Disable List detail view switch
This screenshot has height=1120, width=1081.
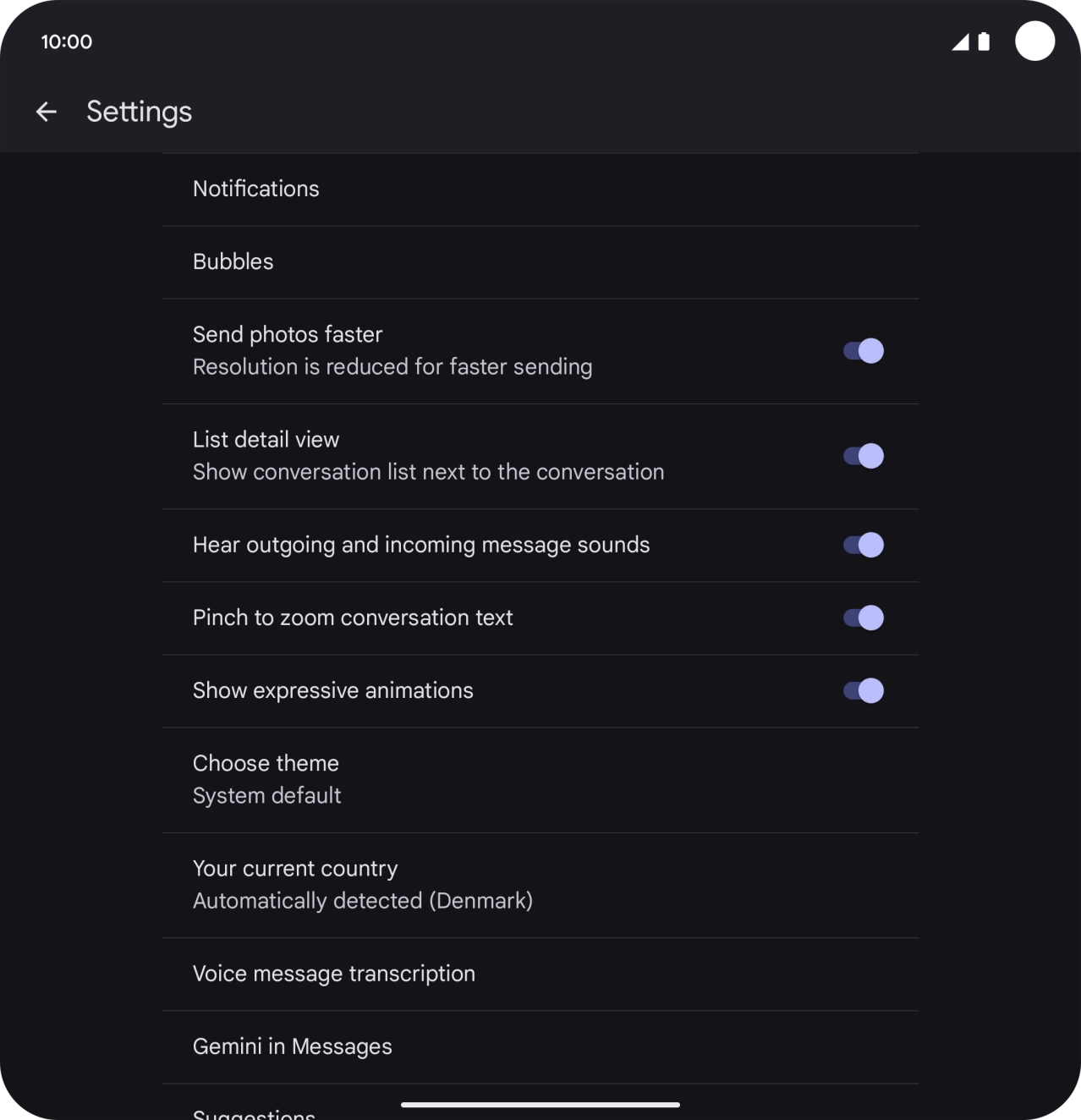[863, 456]
